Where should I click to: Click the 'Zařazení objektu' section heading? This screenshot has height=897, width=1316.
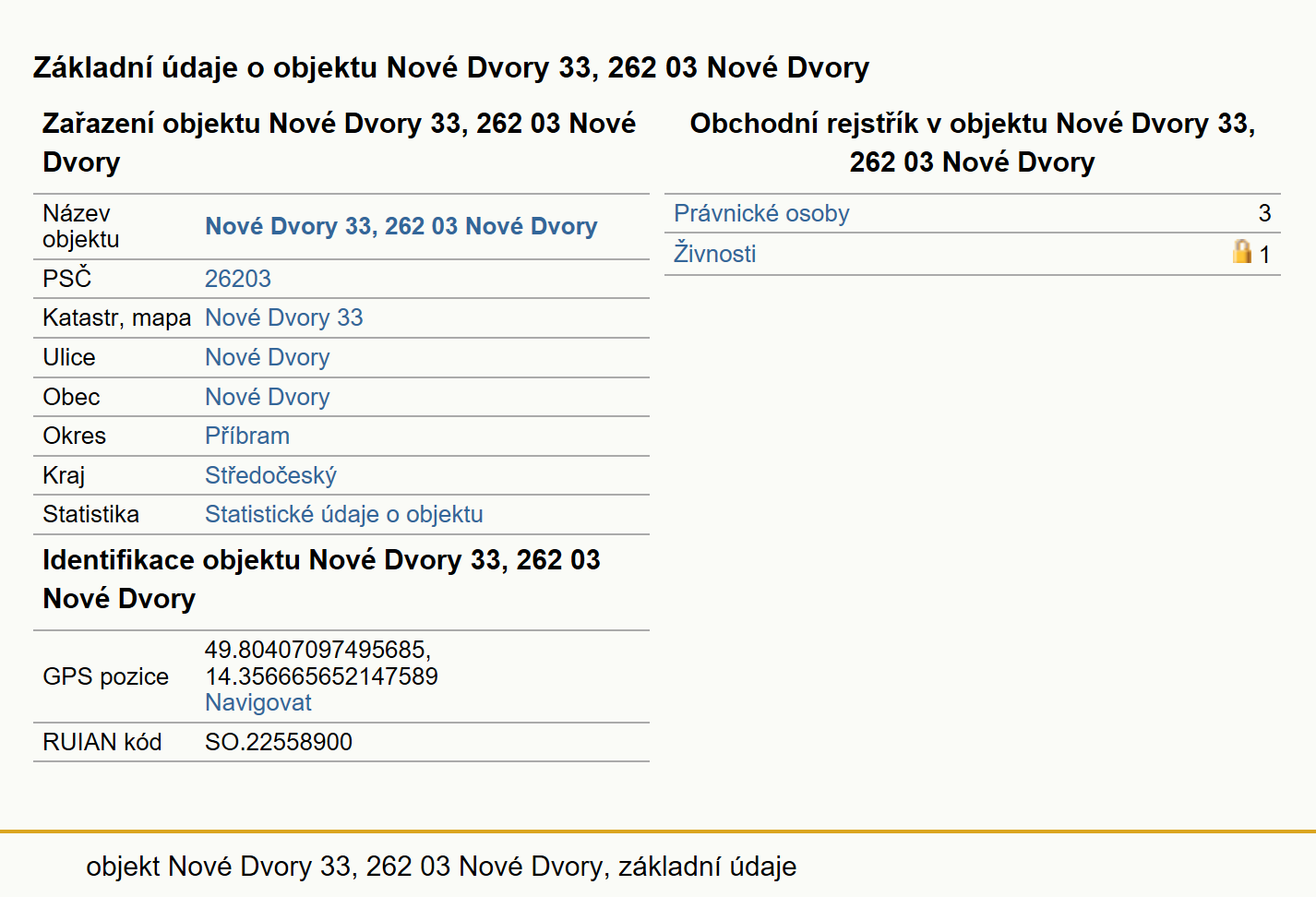[x=340, y=142]
